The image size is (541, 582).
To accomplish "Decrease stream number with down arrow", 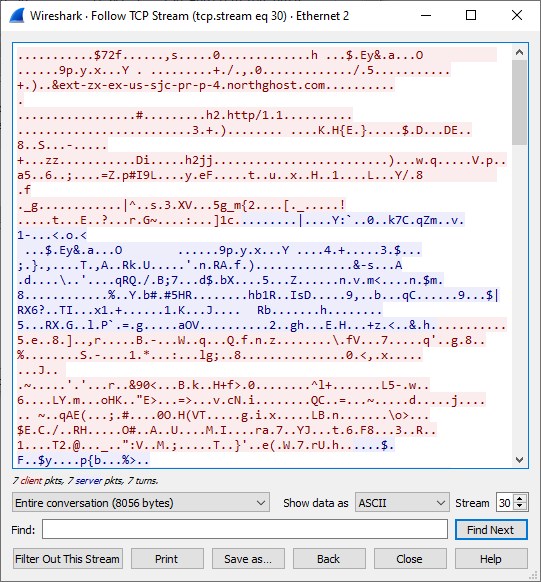I will [520, 507].
